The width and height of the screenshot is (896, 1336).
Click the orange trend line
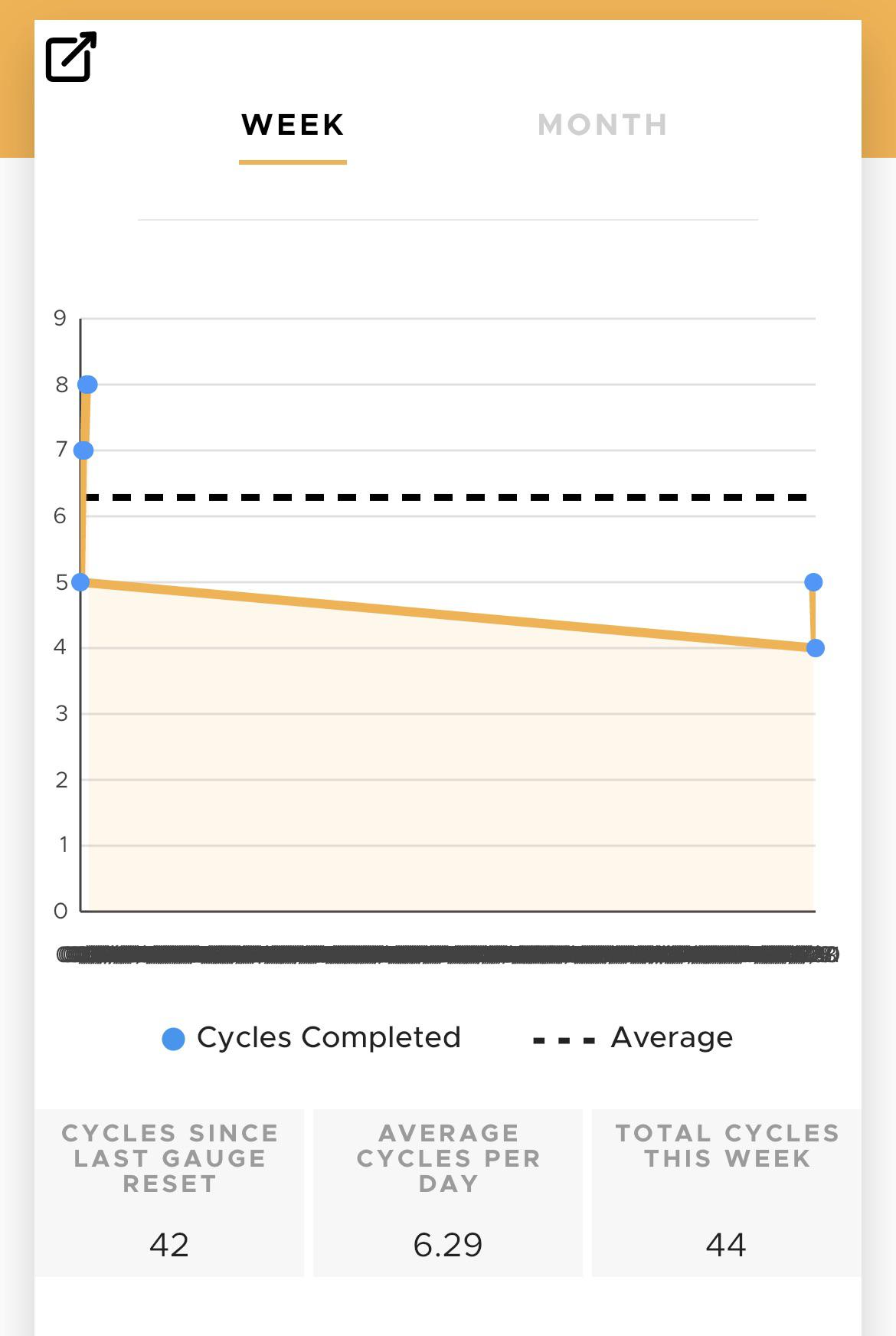[x=447, y=615]
